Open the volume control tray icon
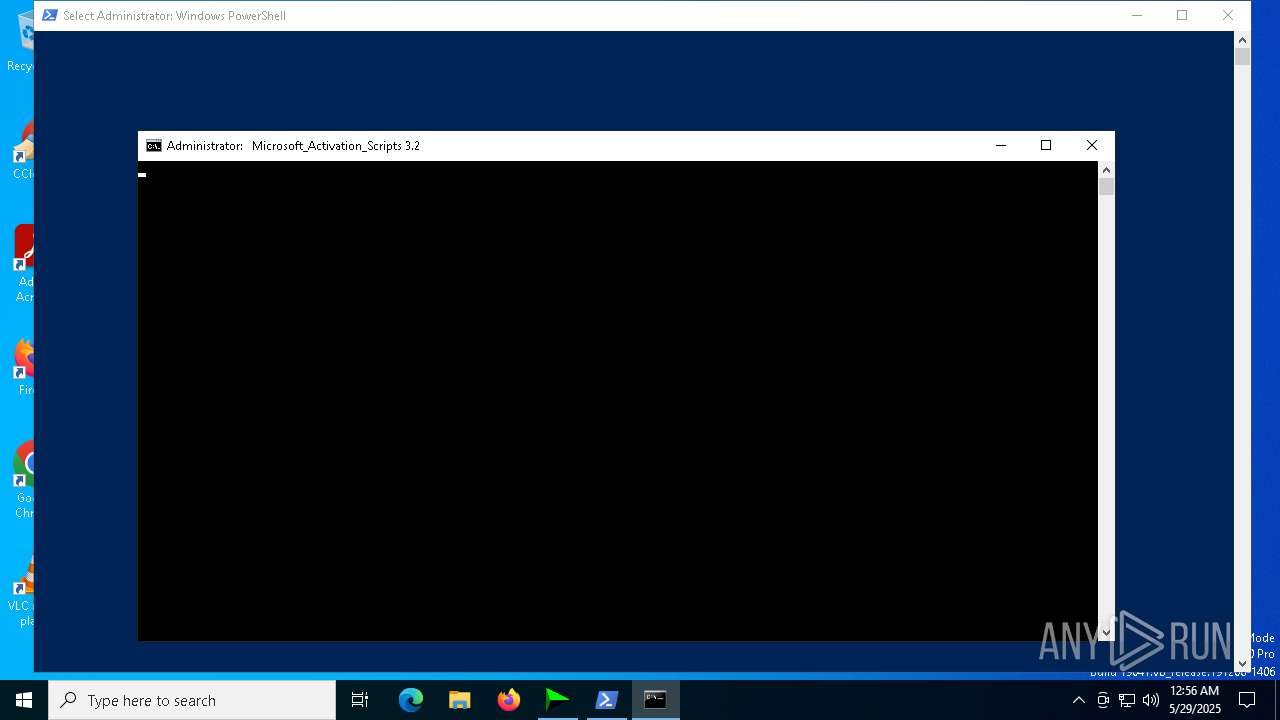 click(1151, 700)
